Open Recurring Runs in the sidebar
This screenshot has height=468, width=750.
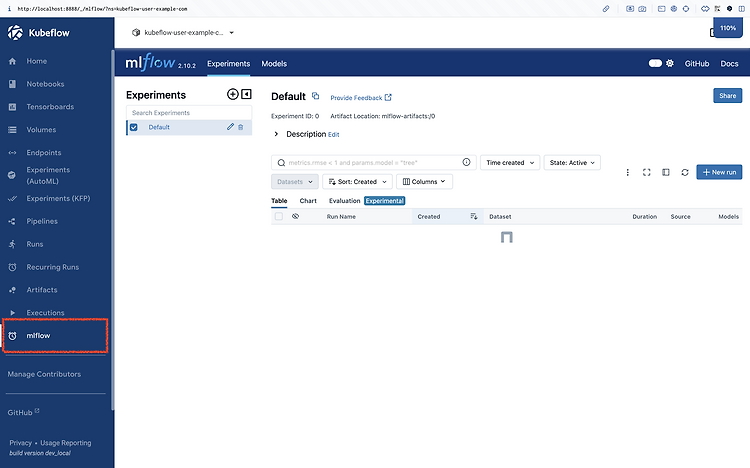[53, 267]
